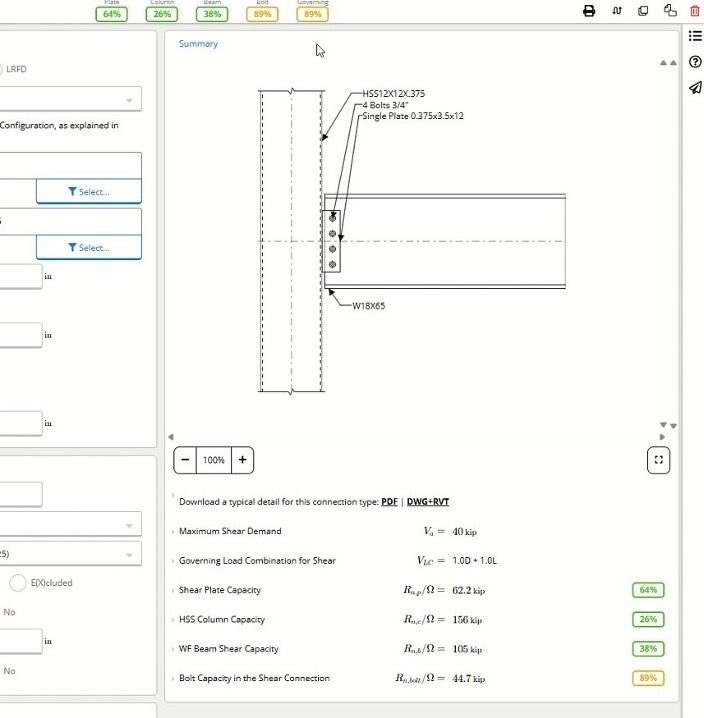
Task: Click the 44.7 kip bolt capacity value
Action: 468,678
